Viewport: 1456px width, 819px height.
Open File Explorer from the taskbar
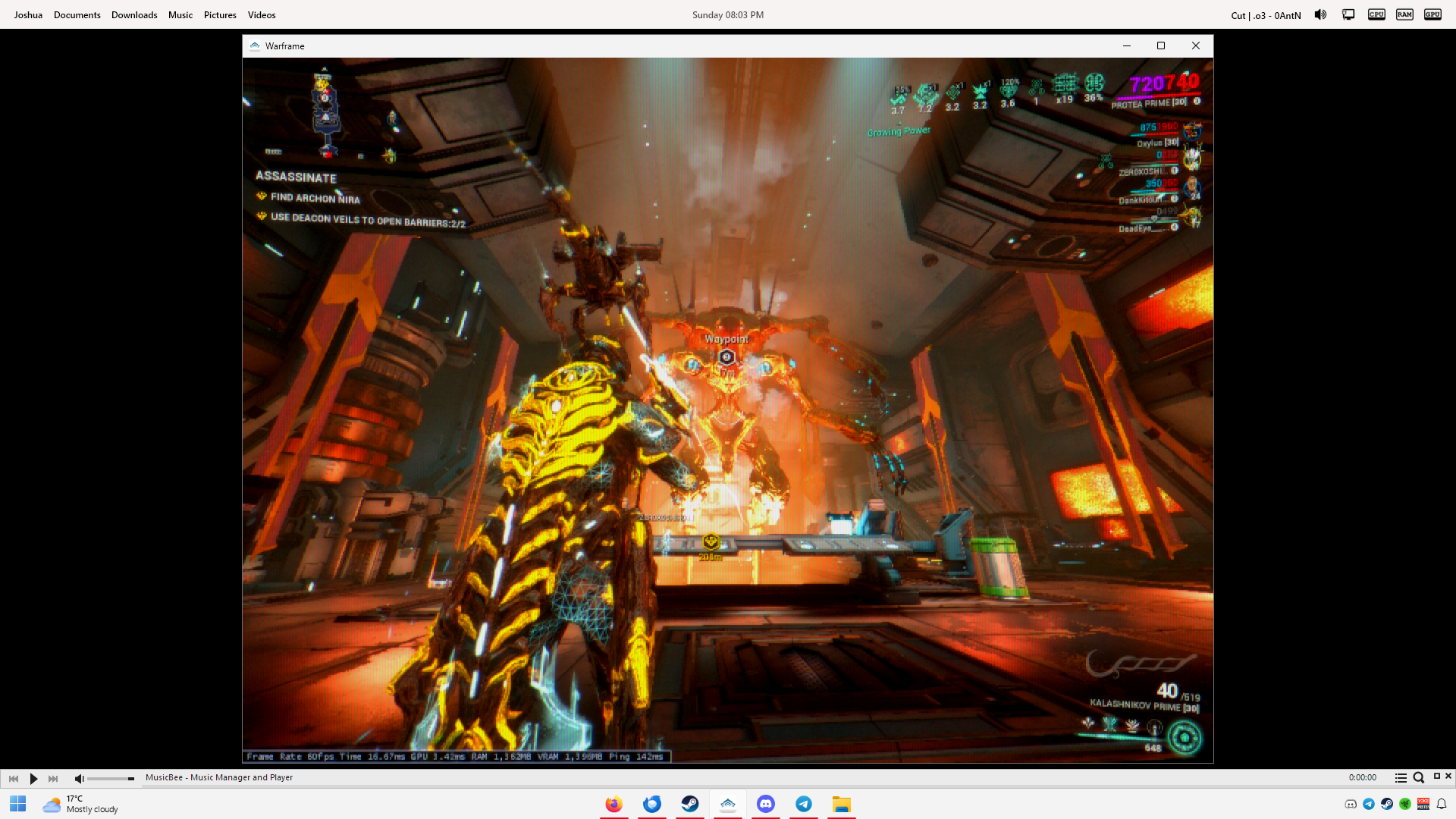click(842, 804)
